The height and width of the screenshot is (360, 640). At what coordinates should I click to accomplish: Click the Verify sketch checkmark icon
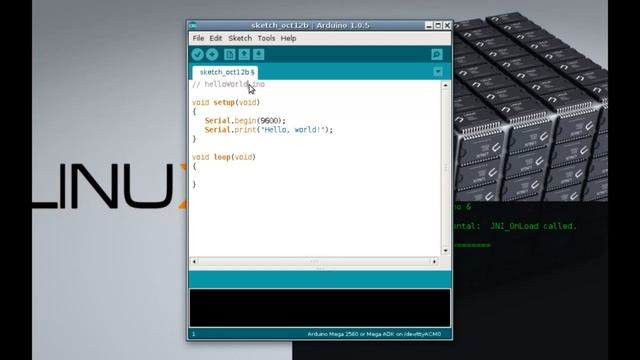198,54
